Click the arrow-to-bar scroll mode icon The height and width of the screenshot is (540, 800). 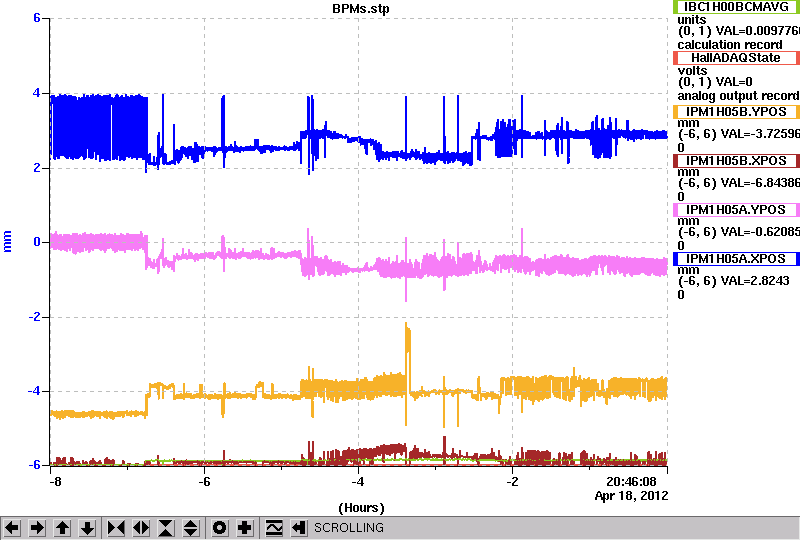(x=298, y=528)
